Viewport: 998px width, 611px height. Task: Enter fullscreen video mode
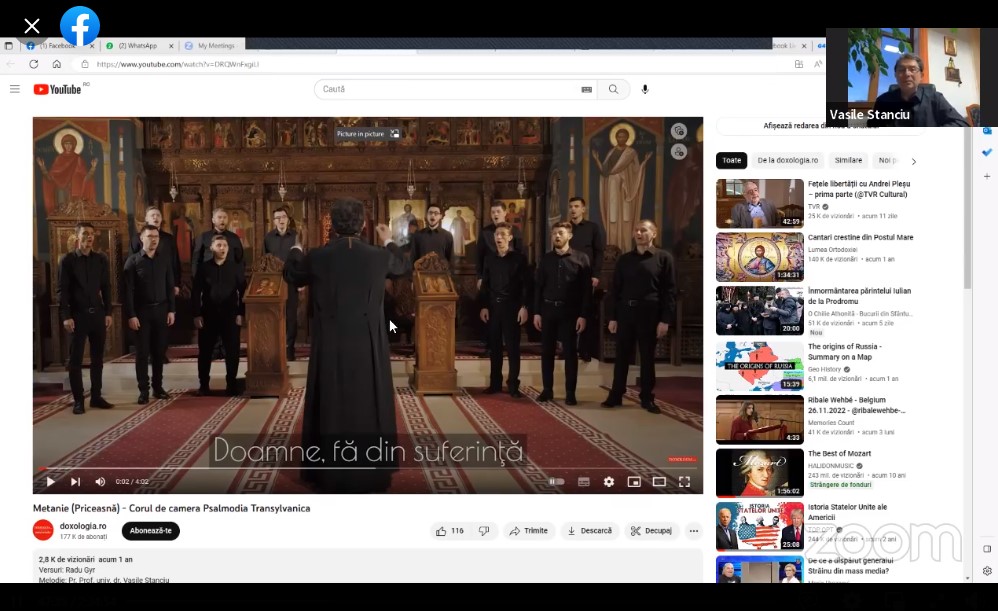685,482
